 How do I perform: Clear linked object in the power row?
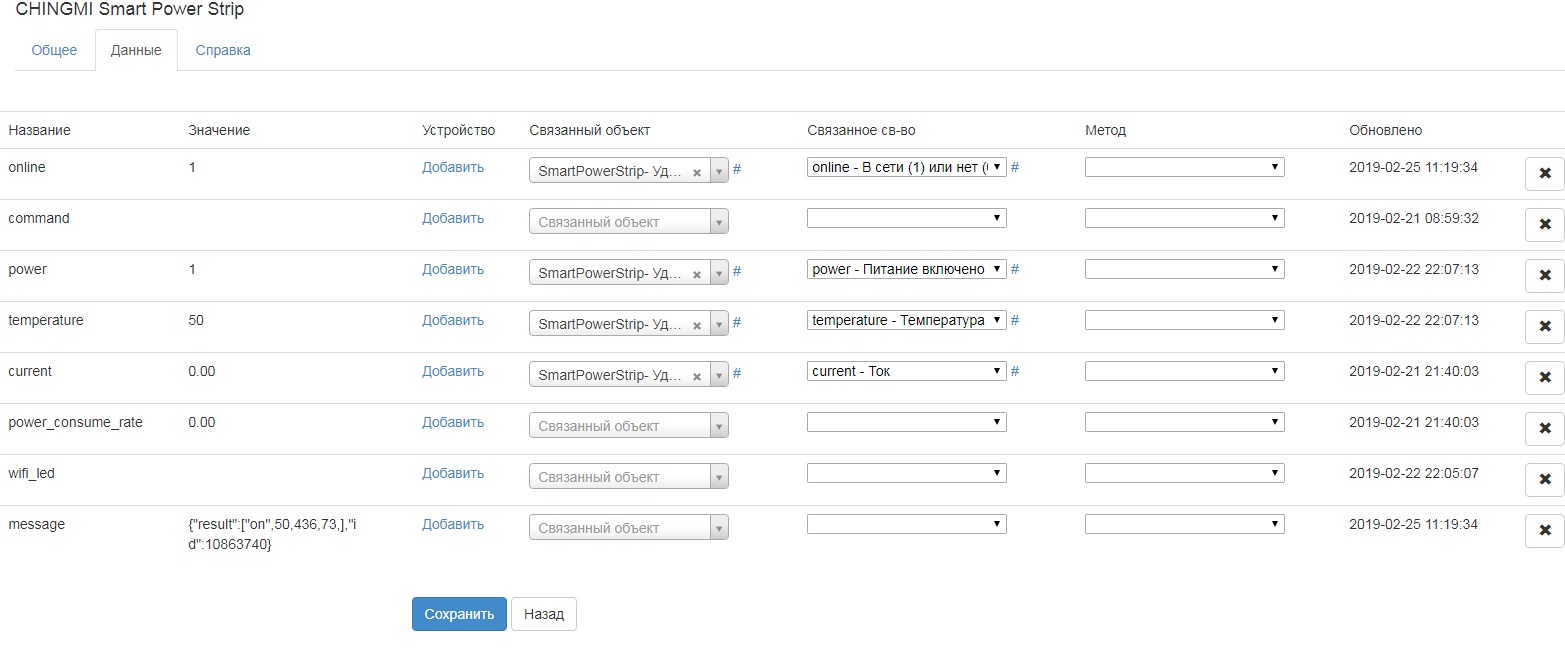697,273
